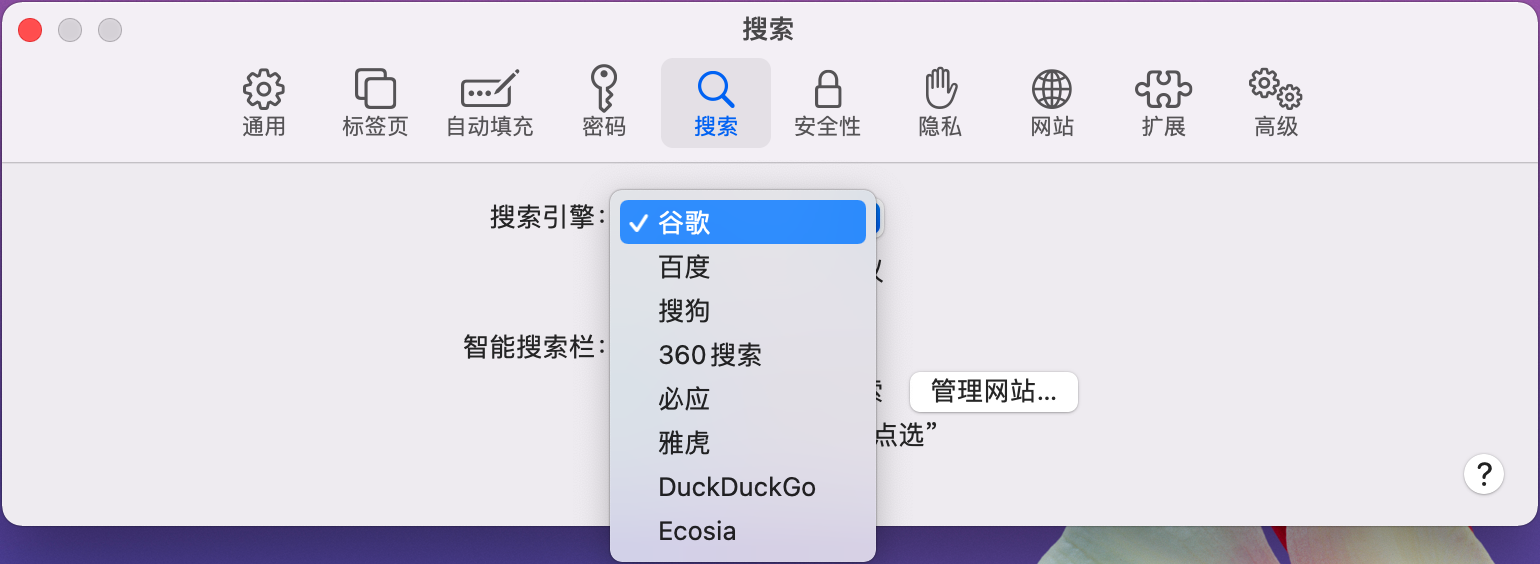Open the 自动填充 autofill icon
The image size is (1540, 564).
click(x=489, y=89)
